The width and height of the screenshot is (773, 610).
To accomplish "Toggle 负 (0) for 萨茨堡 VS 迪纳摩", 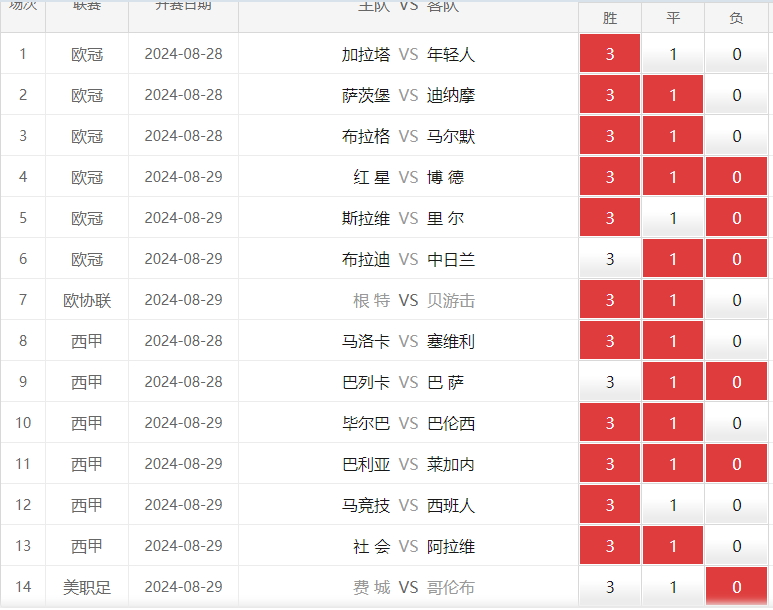I will point(737,94).
